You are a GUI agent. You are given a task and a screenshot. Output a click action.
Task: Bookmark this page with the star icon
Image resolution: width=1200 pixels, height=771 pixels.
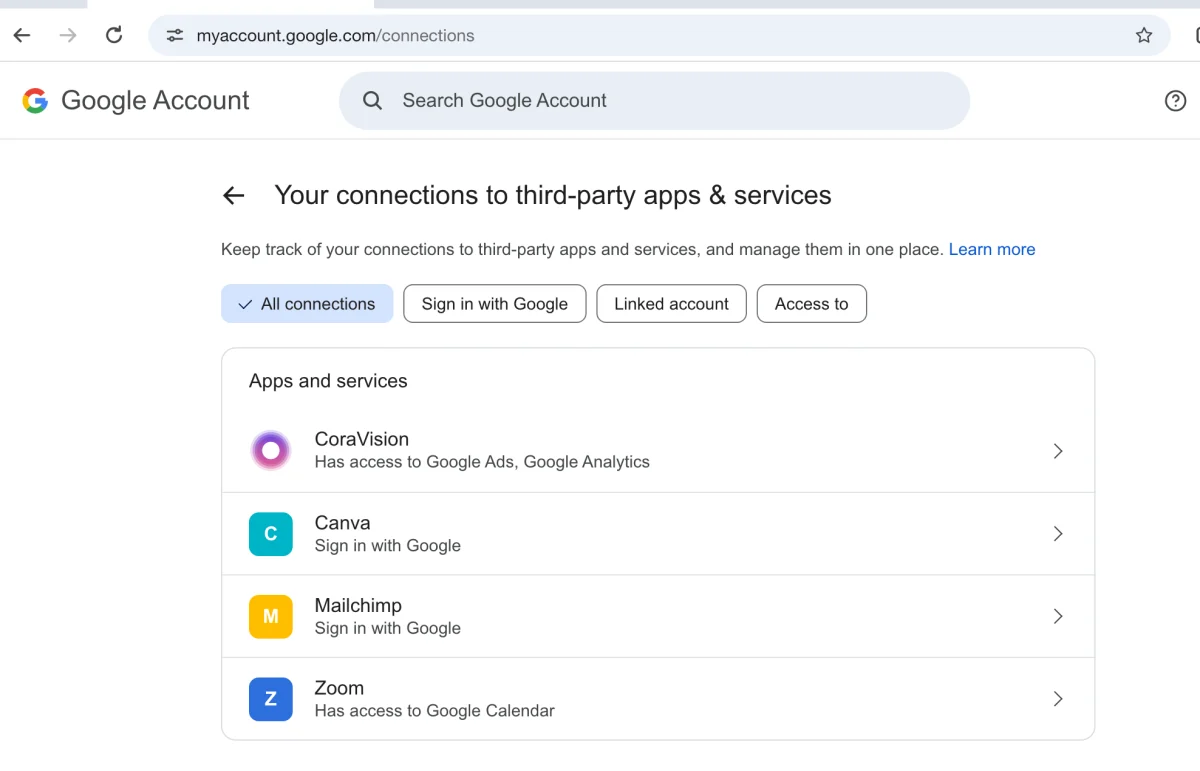click(x=1144, y=35)
